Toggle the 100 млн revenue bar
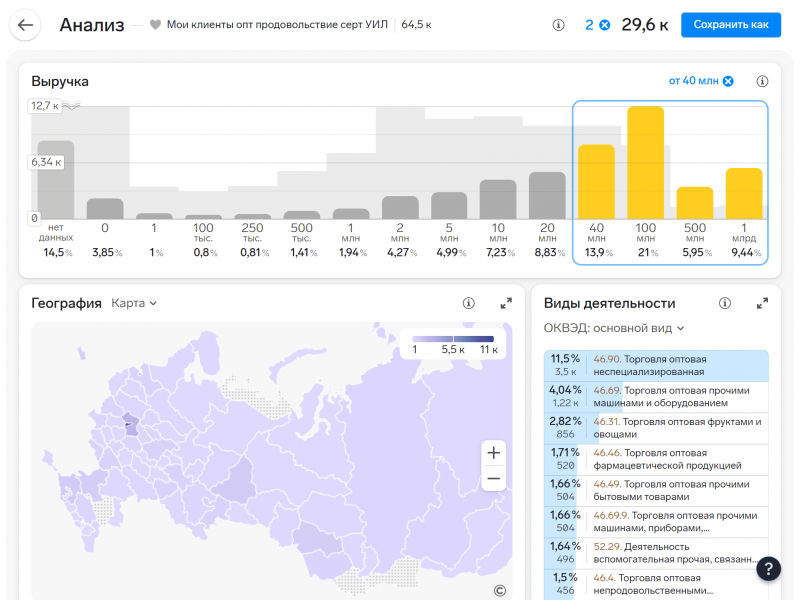This screenshot has height=600, width=800. coord(646,162)
